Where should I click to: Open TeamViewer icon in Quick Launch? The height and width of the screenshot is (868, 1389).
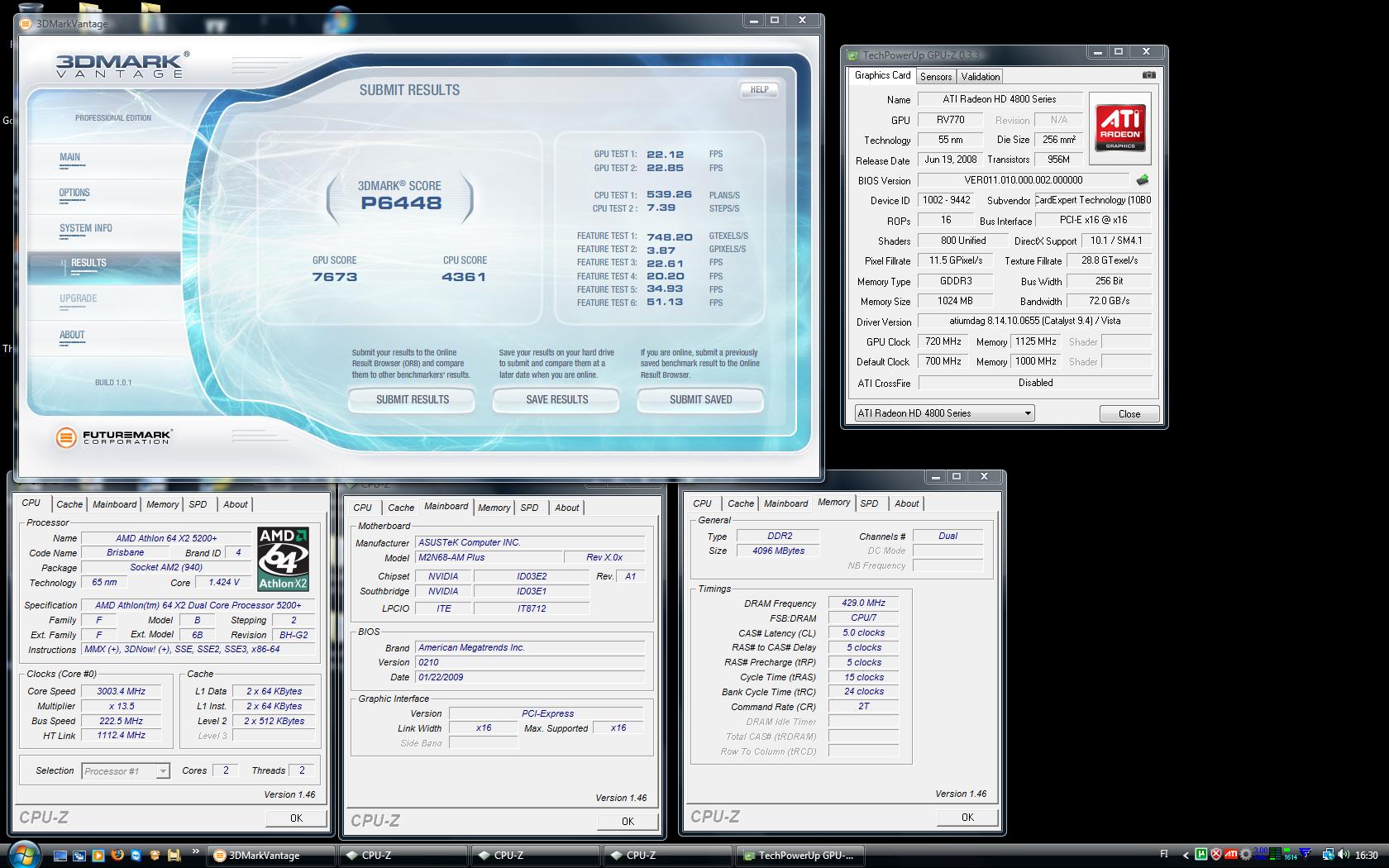[136, 856]
